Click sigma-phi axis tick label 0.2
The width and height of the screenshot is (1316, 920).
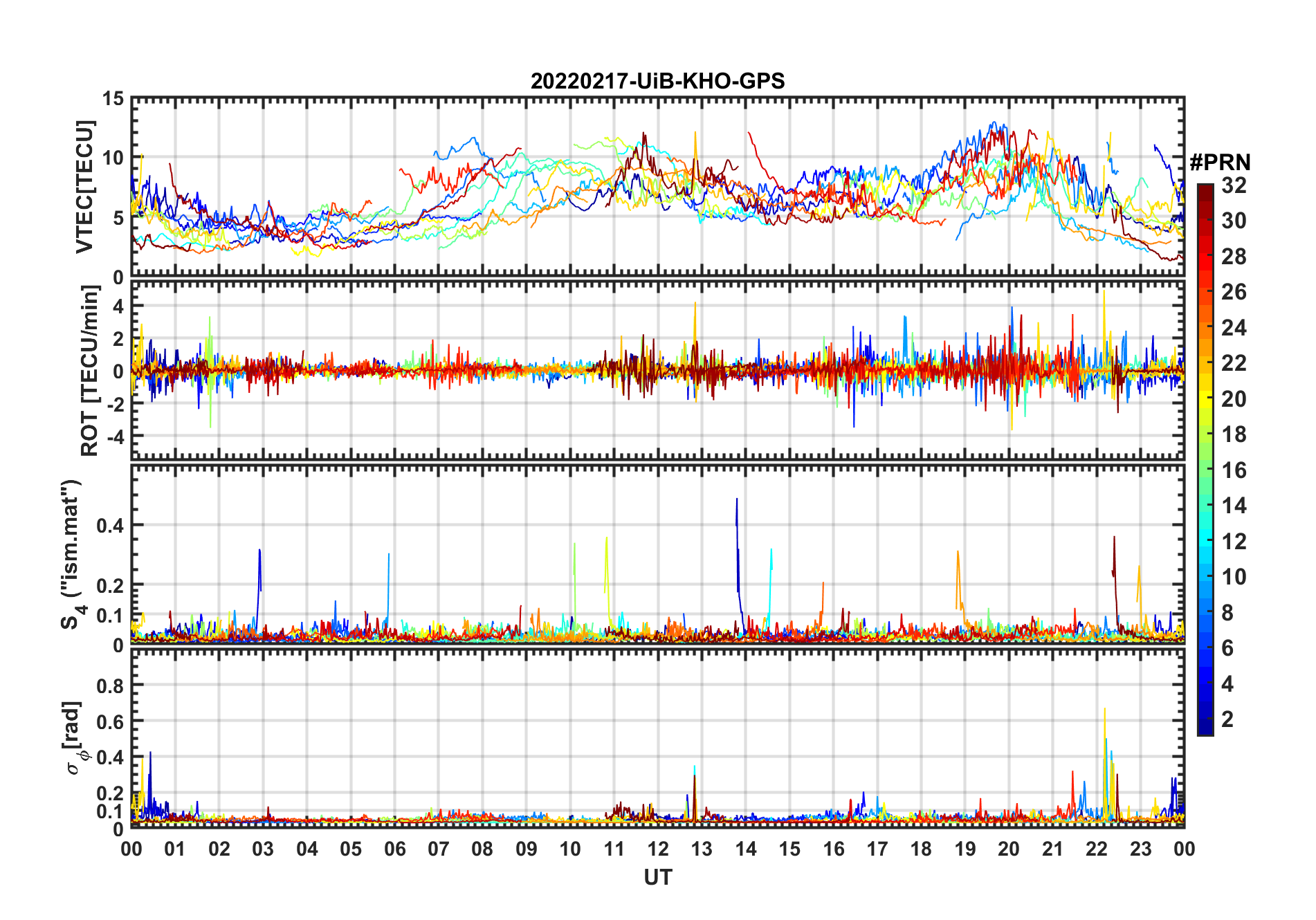point(111,793)
